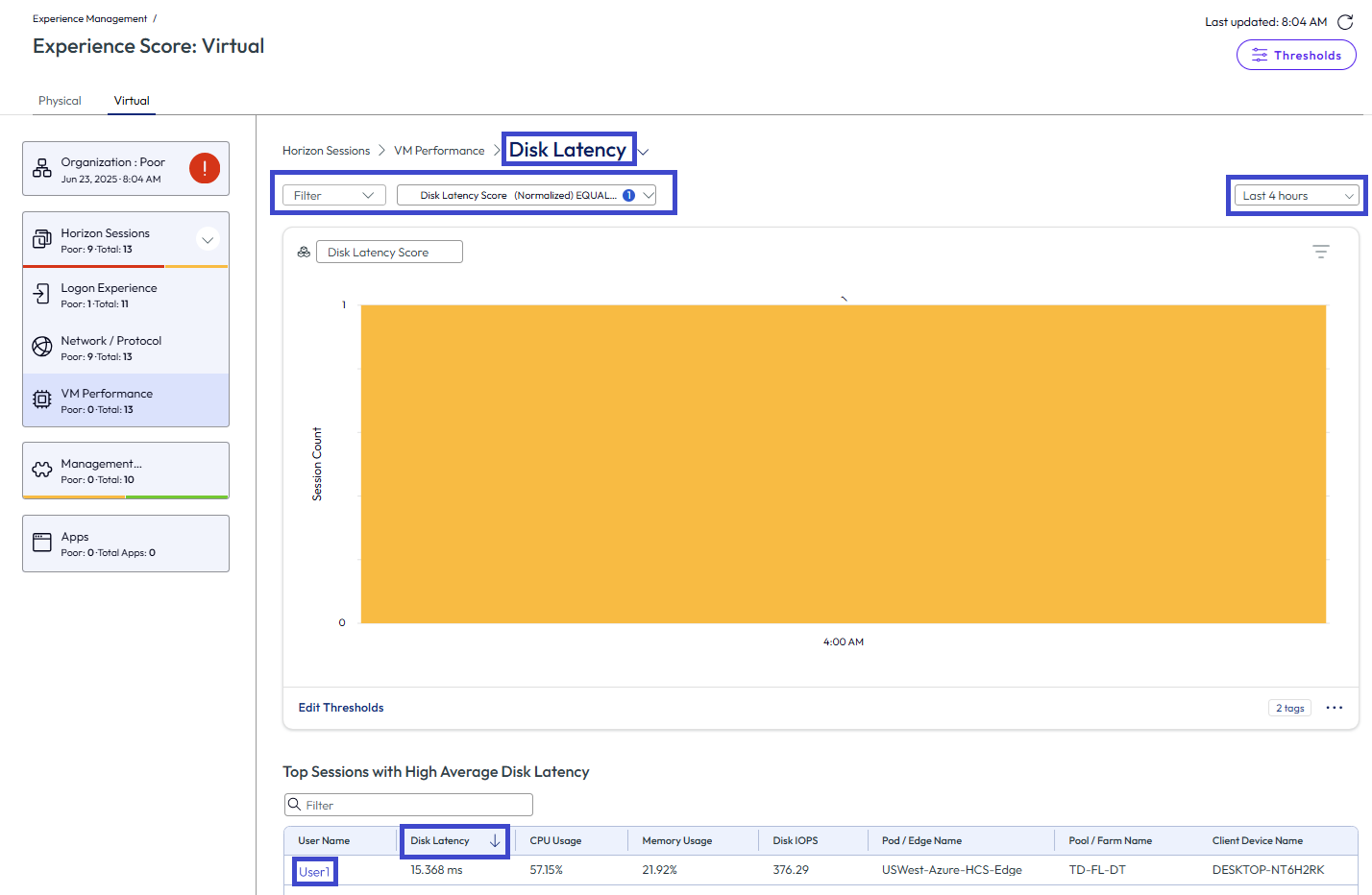Screen dimensions: 1372x895
Task: Click Experience Management breadcrumb
Action: [x=90, y=18]
